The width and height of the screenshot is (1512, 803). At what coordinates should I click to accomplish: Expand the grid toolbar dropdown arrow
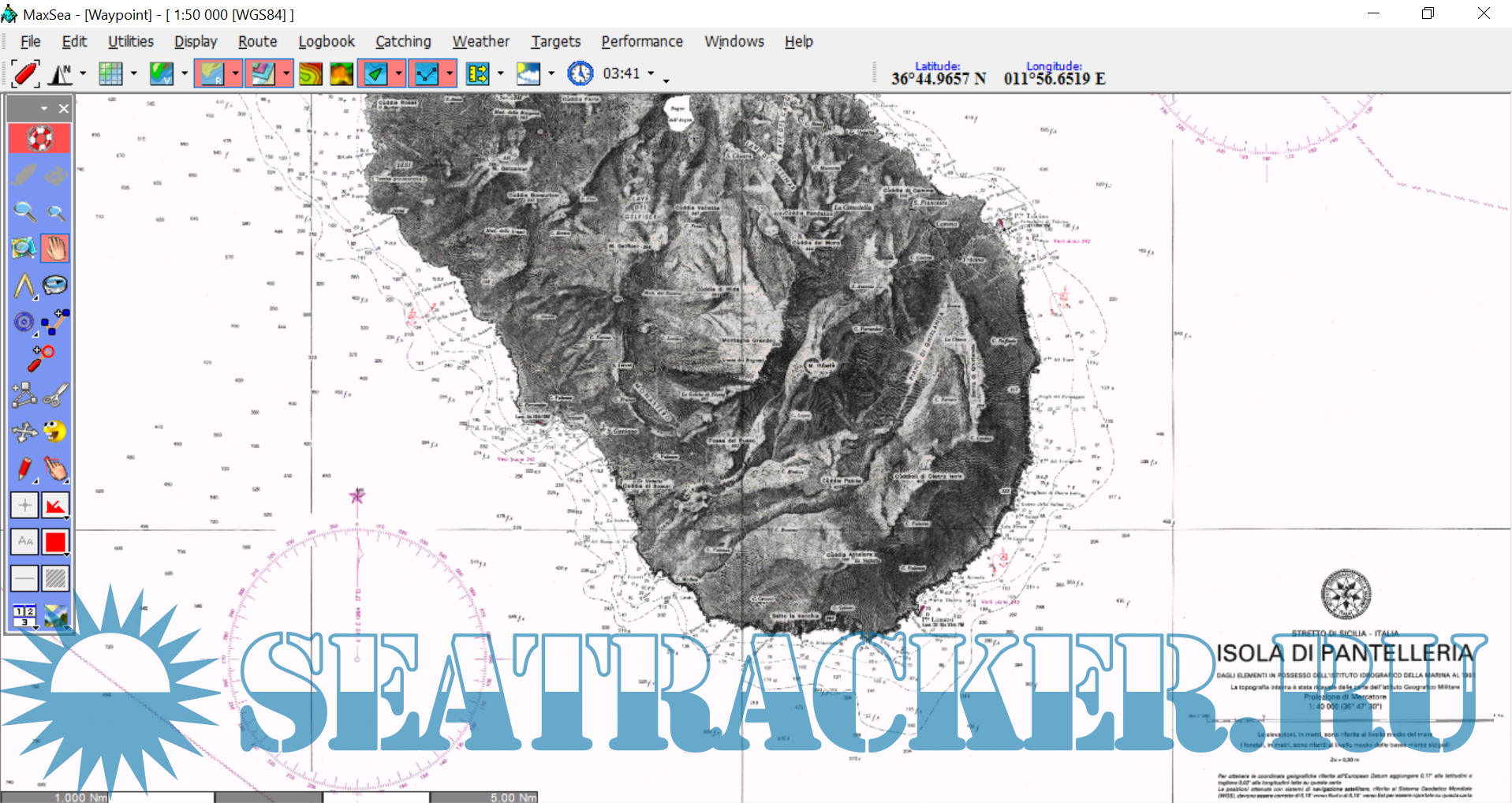pos(133,73)
